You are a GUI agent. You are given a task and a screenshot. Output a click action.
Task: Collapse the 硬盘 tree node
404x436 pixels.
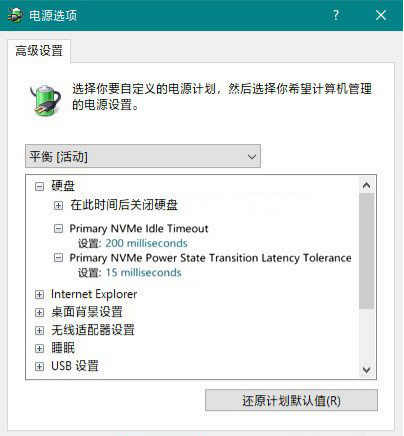point(39,186)
